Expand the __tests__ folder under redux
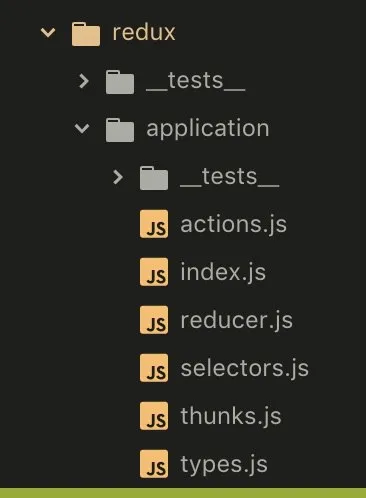This screenshot has width=366, height=498. point(84,81)
